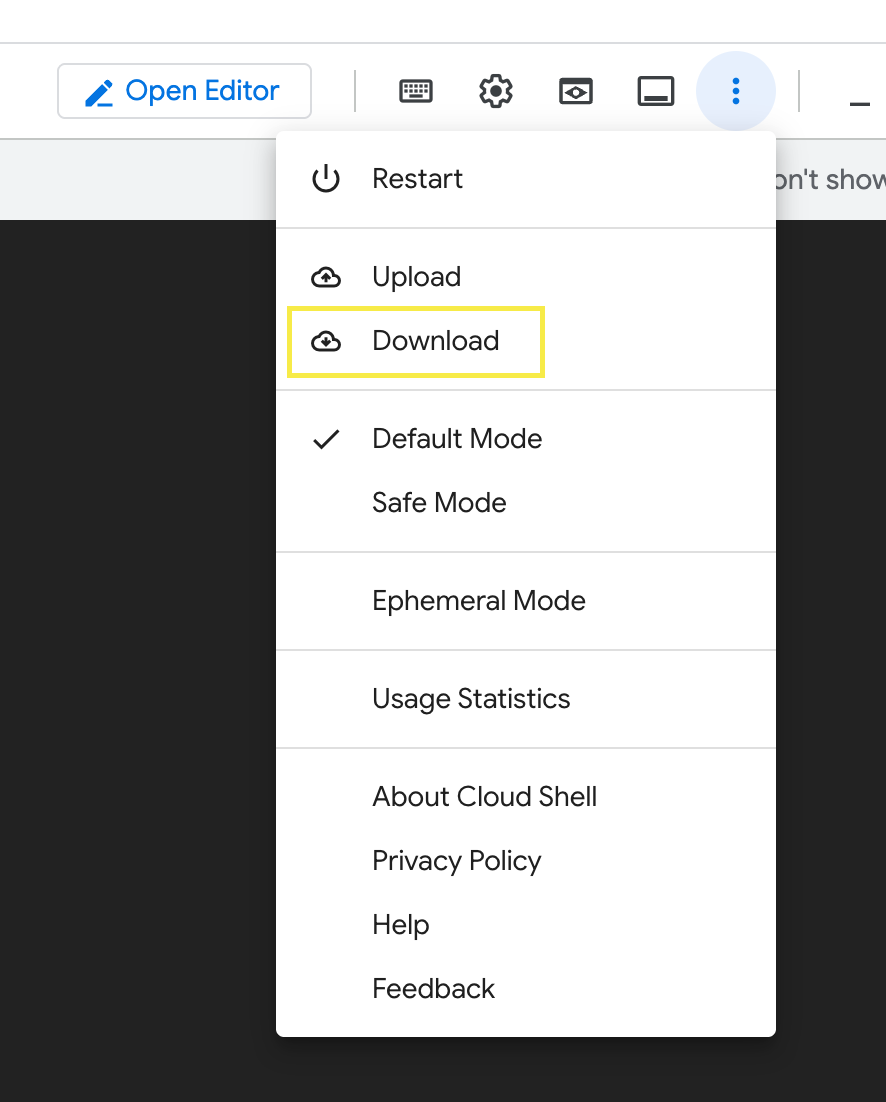Screen dimensions: 886x1102
Task: Select Default Mode checked option
Action: click(x=457, y=439)
